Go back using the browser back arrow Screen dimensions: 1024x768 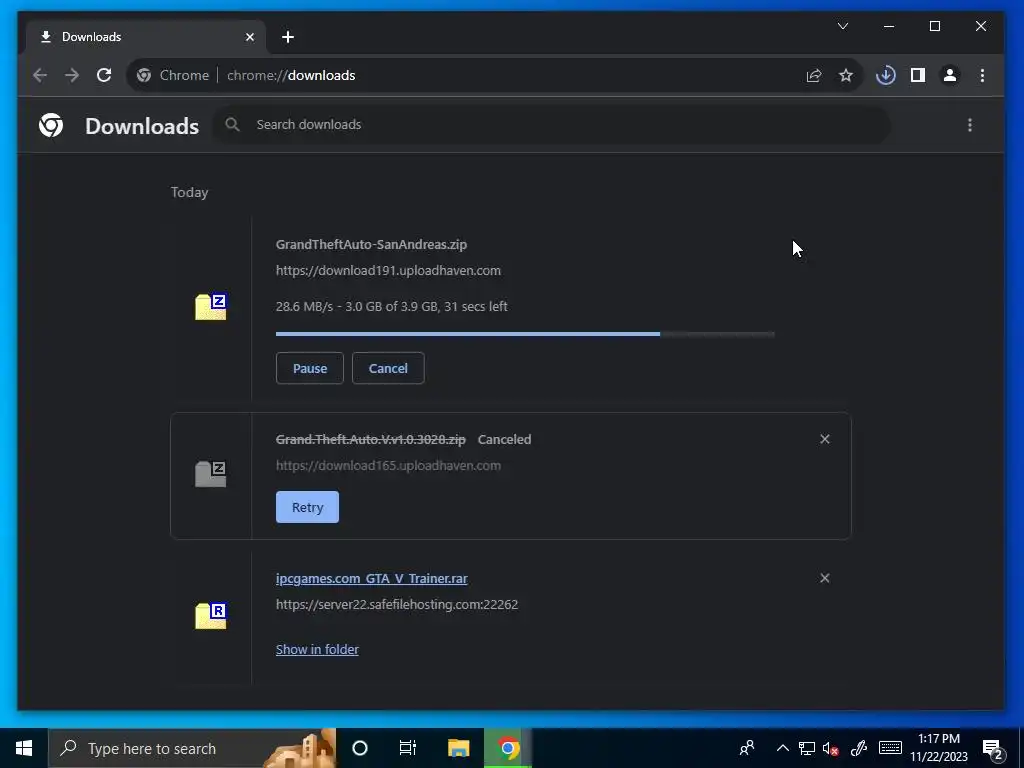coord(40,75)
